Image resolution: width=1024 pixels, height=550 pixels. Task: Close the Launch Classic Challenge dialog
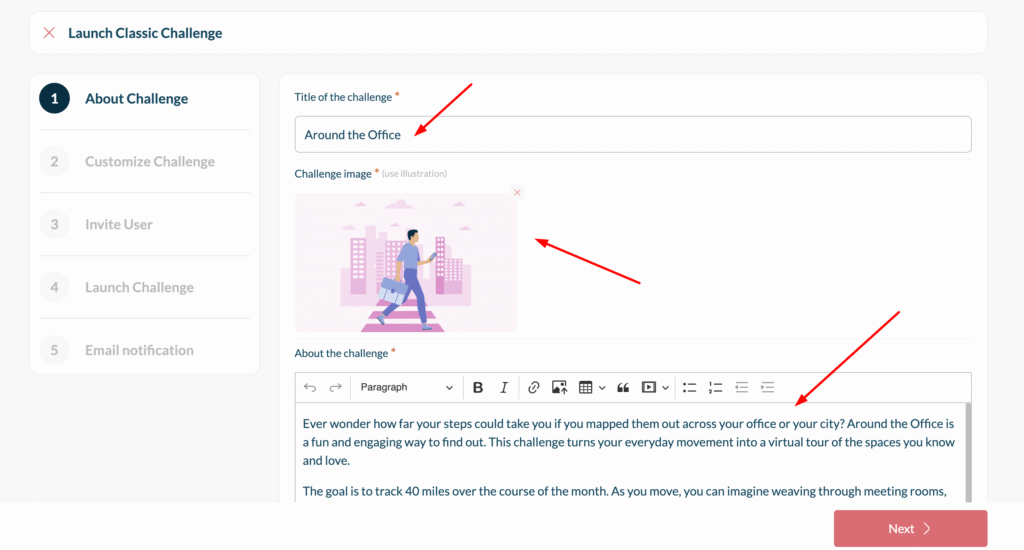pyautogui.click(x=49, y=33)
